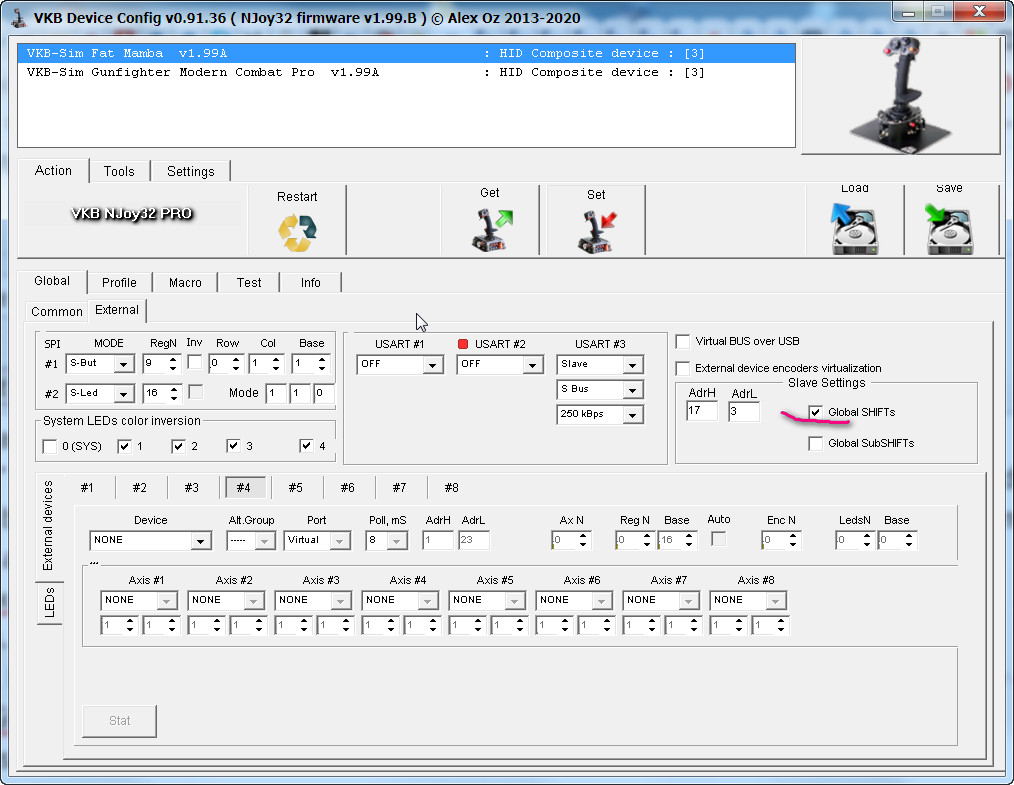Click the joystick device preview image
This screenshot has height=785, width=1014.
(902, 98)
